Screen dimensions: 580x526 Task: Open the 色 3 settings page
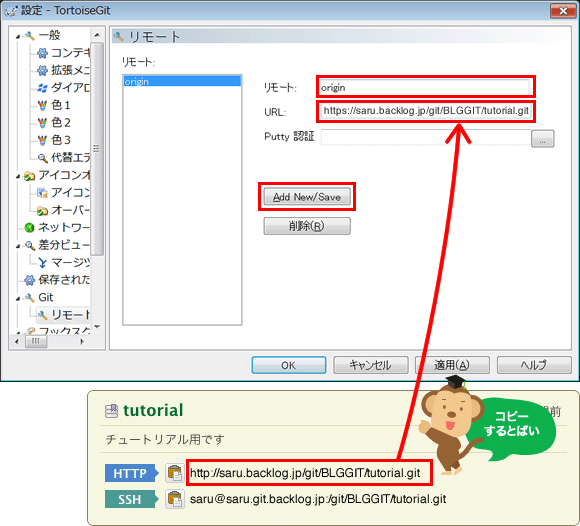[x=61, y=140]
